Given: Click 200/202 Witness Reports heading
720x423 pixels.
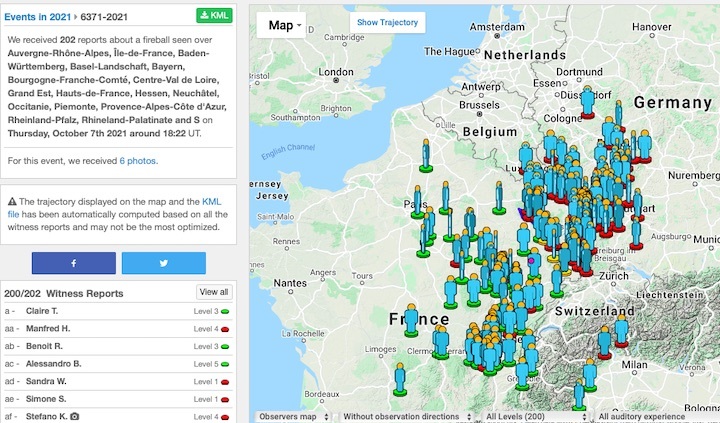Looking at the screenshot, I should 64,293.
